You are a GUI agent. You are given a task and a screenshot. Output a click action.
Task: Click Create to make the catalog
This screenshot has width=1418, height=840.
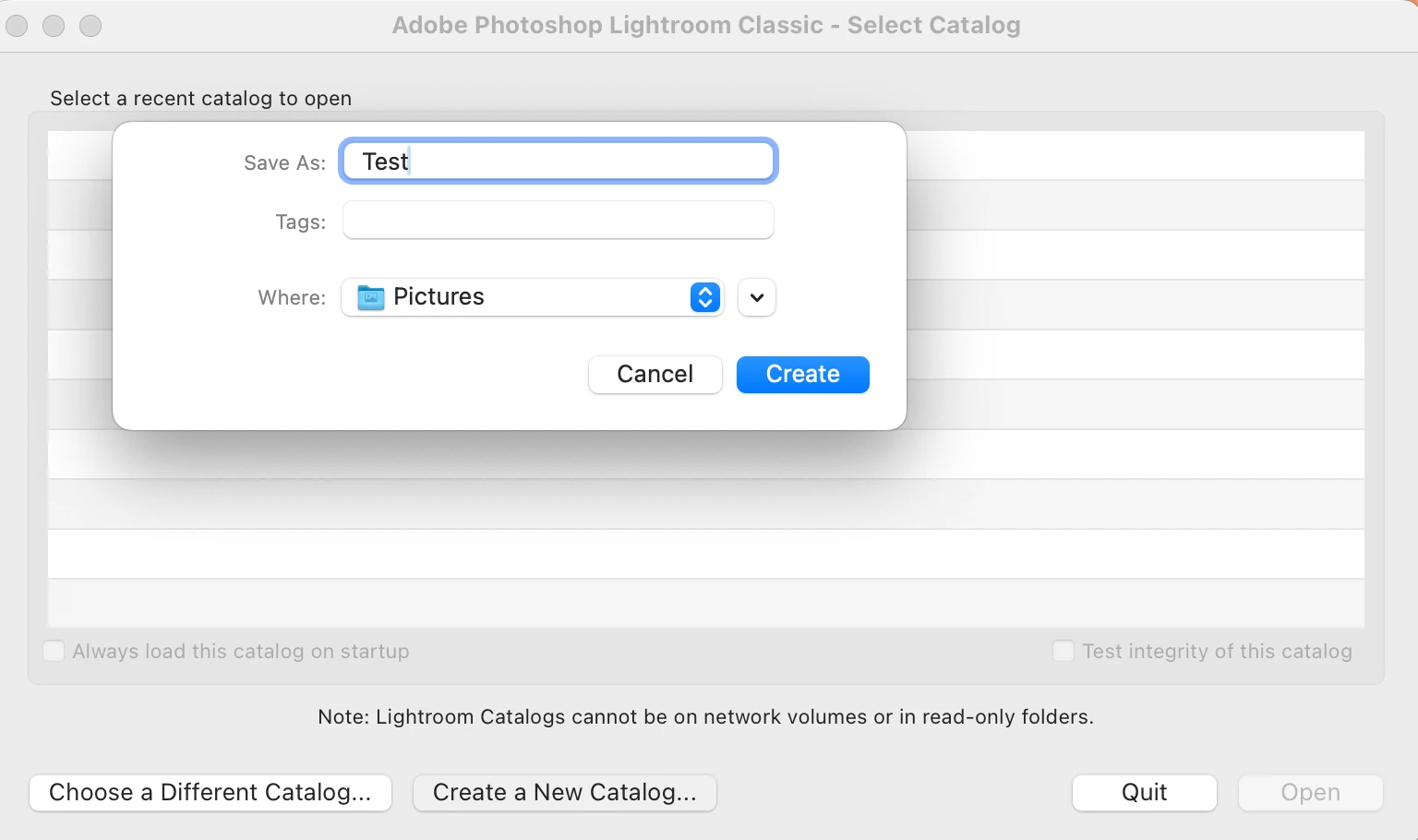[x=803, y=375]
